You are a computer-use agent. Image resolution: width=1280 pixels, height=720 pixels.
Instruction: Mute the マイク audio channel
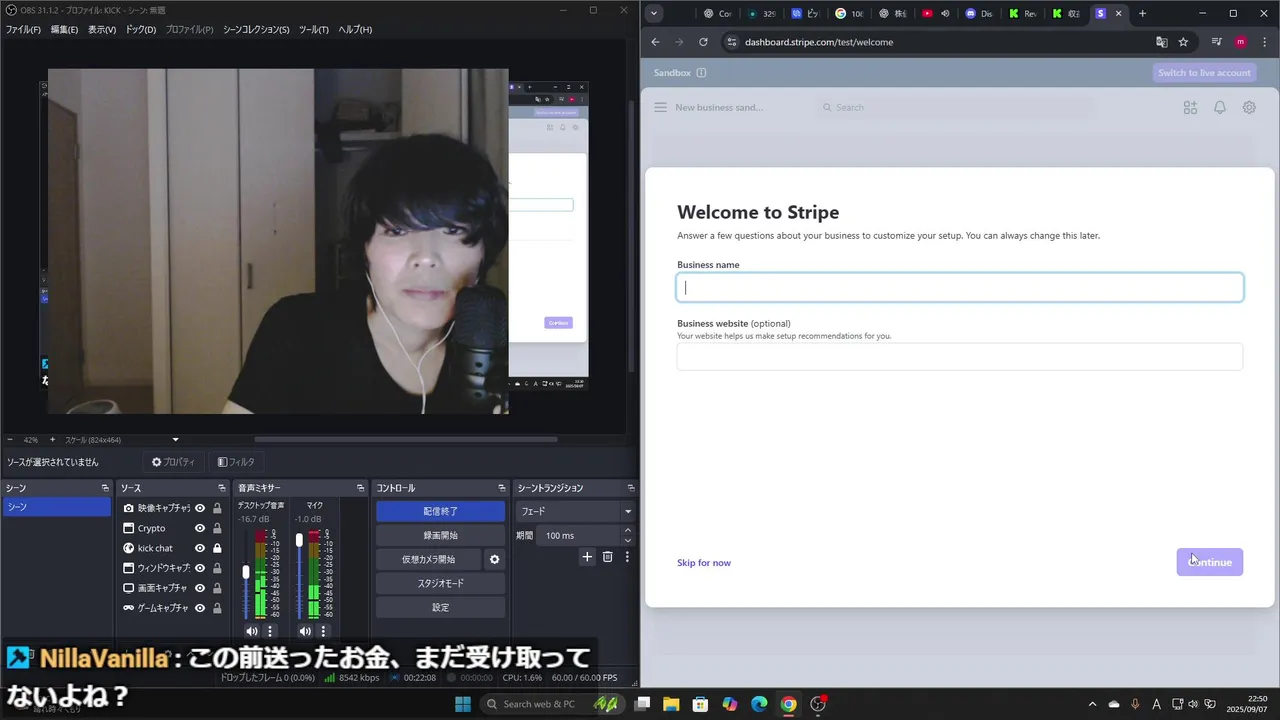[x=305, y=631]
